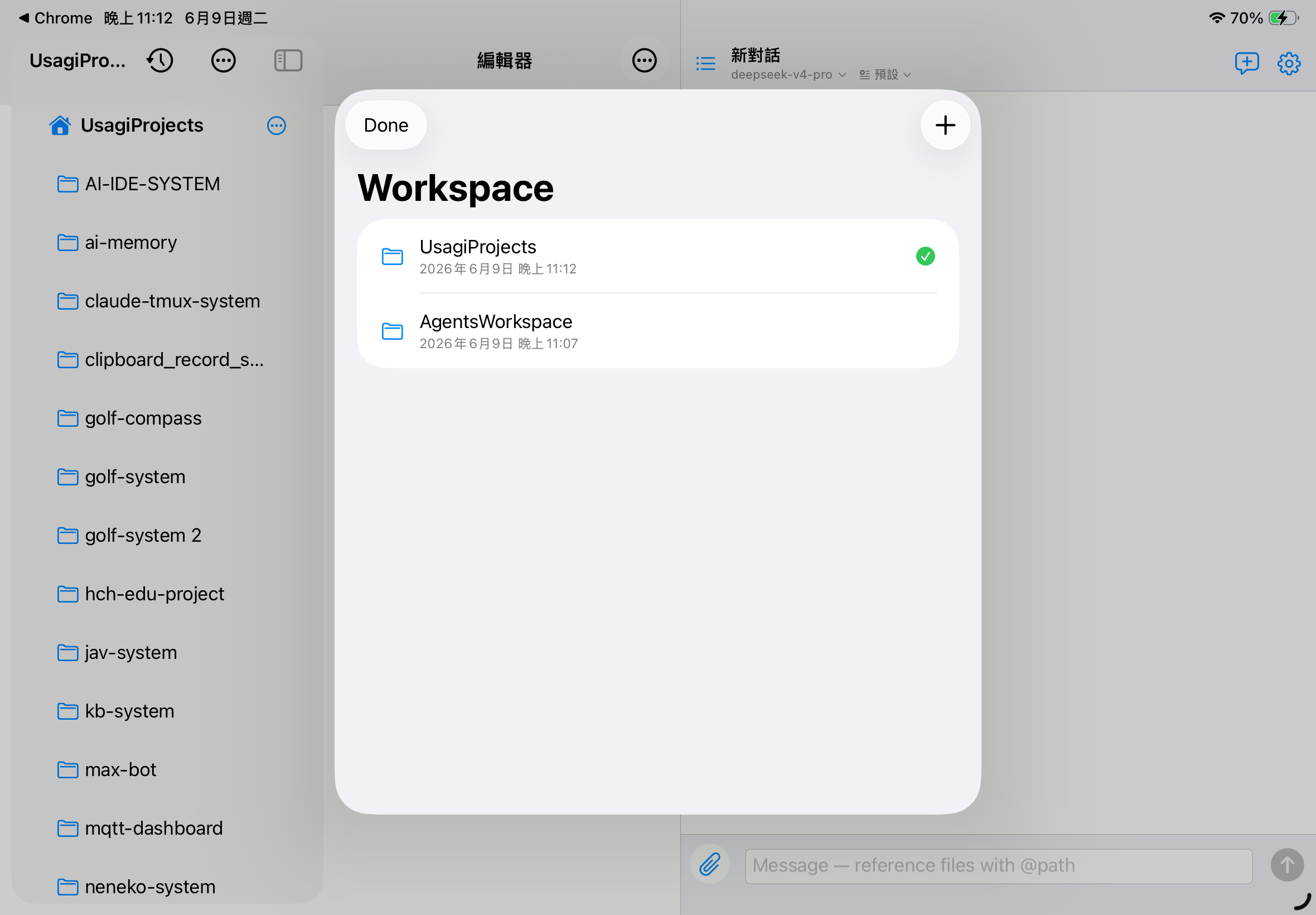The height and width of the screenshot is (915, 1316).
Task: Open the history clock icon
Action: [160, 60]
